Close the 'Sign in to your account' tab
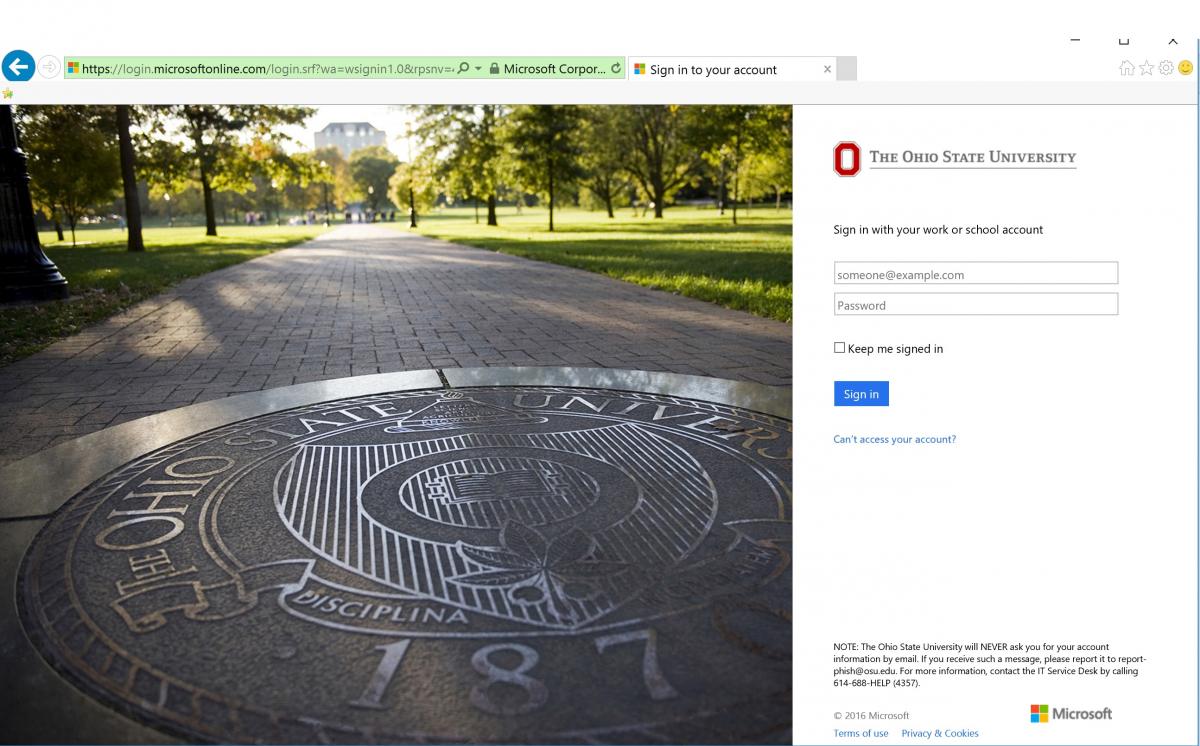 (x=827, y=69)
